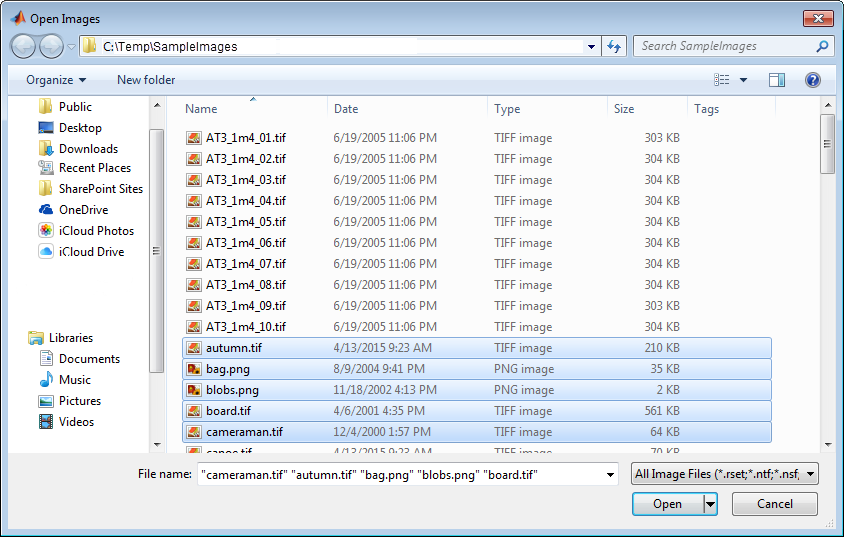The image size is (844, 537).
Task: Select the file AT3_1m4_02.tif
Action: [x=246, y=159]
